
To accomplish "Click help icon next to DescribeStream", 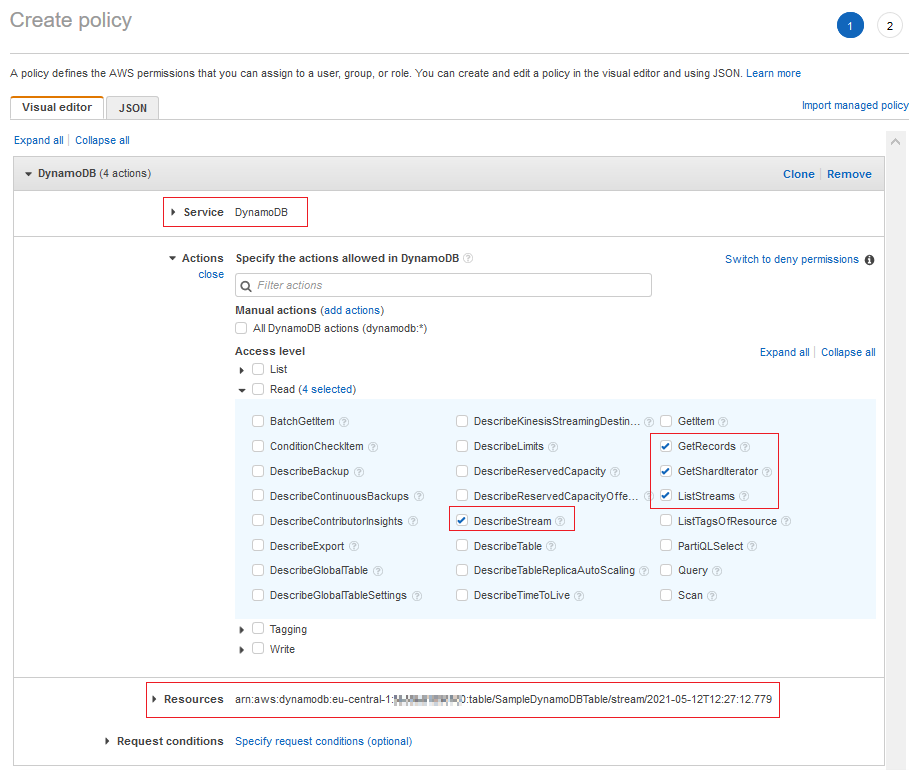I will [x=560, y=521].
